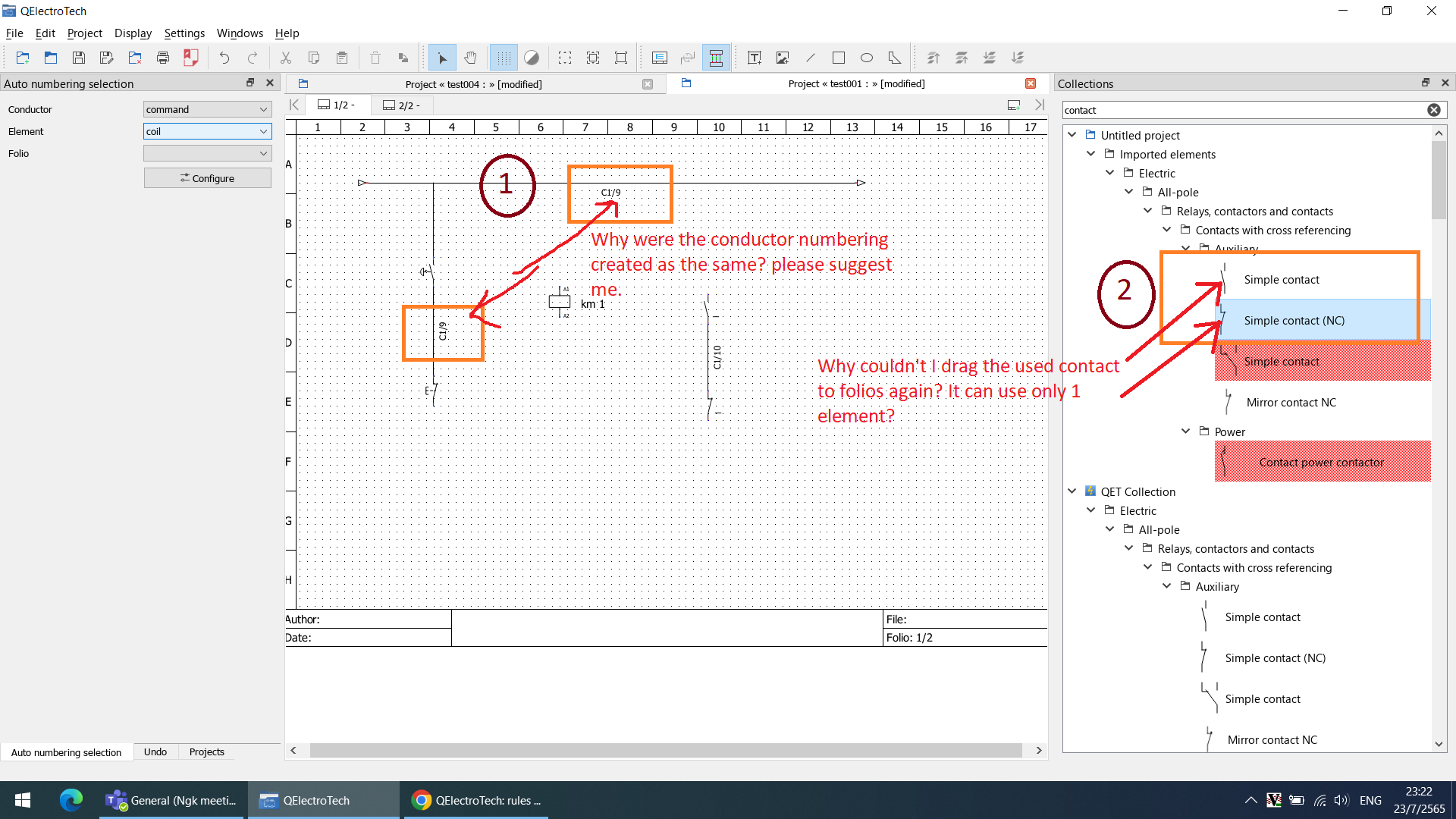The width and height of the screenshot is (1456, 819).
Task: Click the Configure button
Action: 207,178
